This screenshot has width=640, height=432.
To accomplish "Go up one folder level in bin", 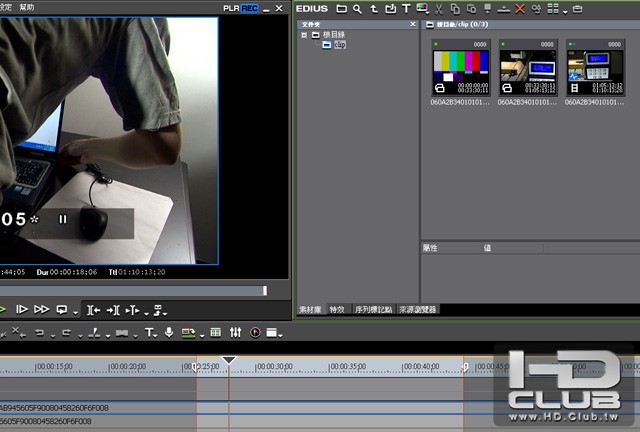I will [x=374, y=9].
